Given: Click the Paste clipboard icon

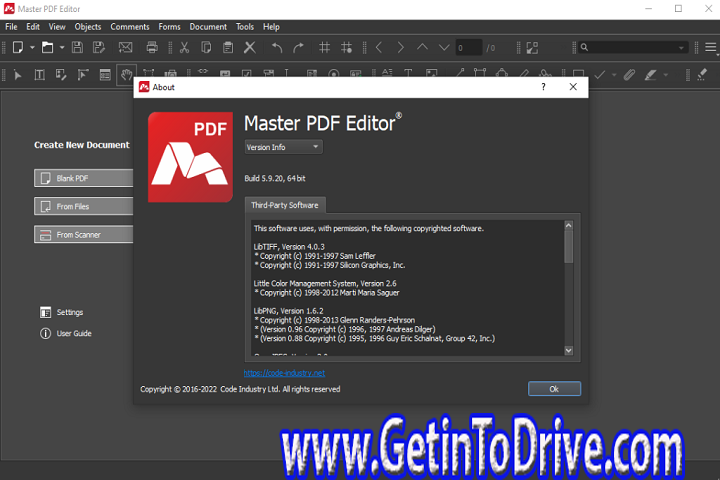Looking at the screenshot, I should 228,47.
